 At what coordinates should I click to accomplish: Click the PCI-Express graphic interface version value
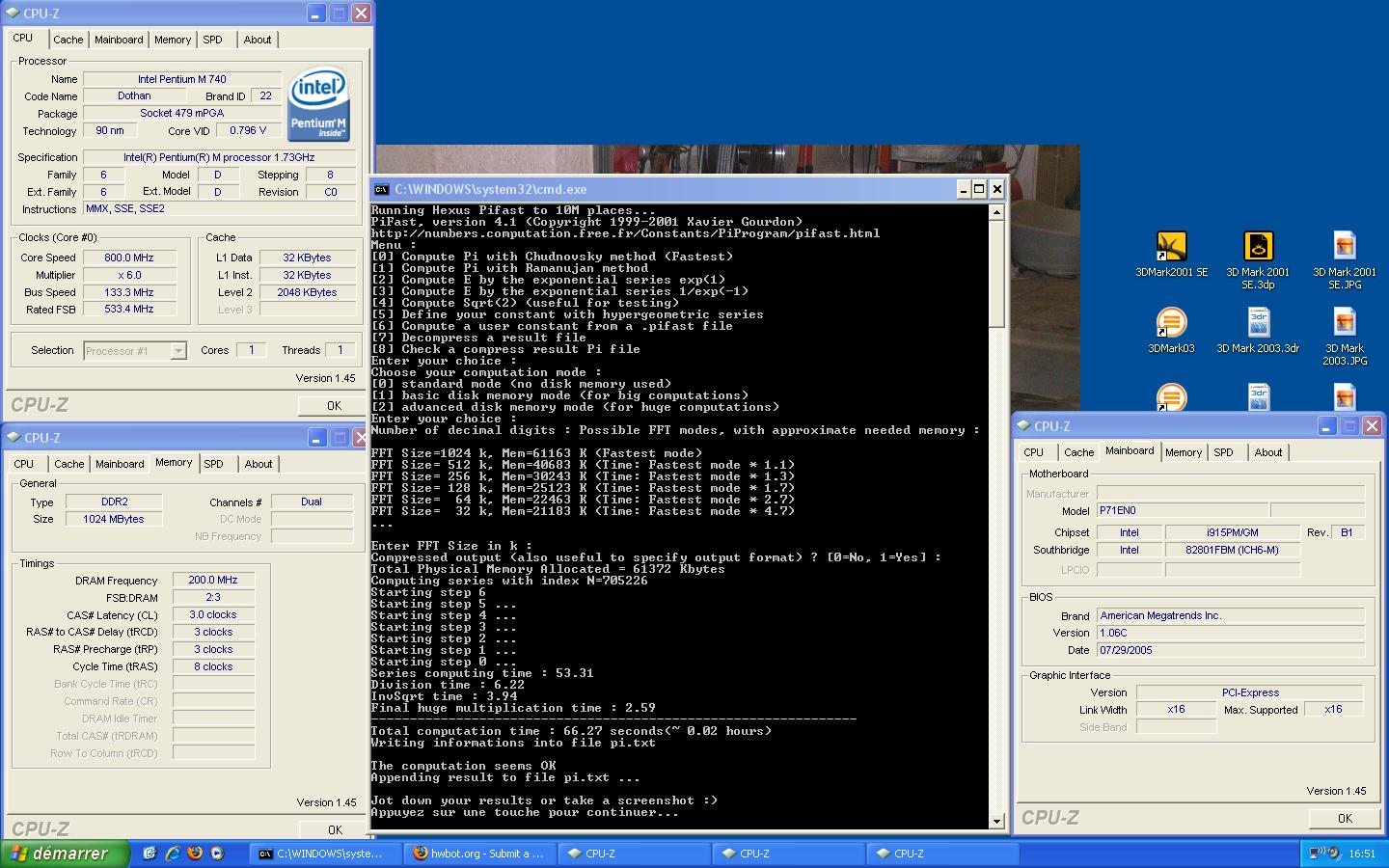click(1250, 692)
